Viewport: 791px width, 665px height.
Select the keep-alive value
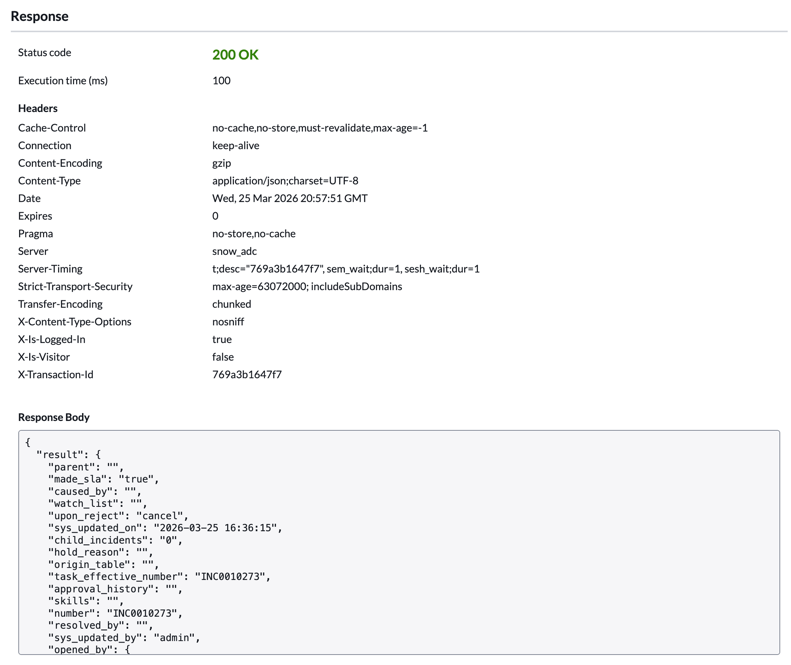[236, 145]
